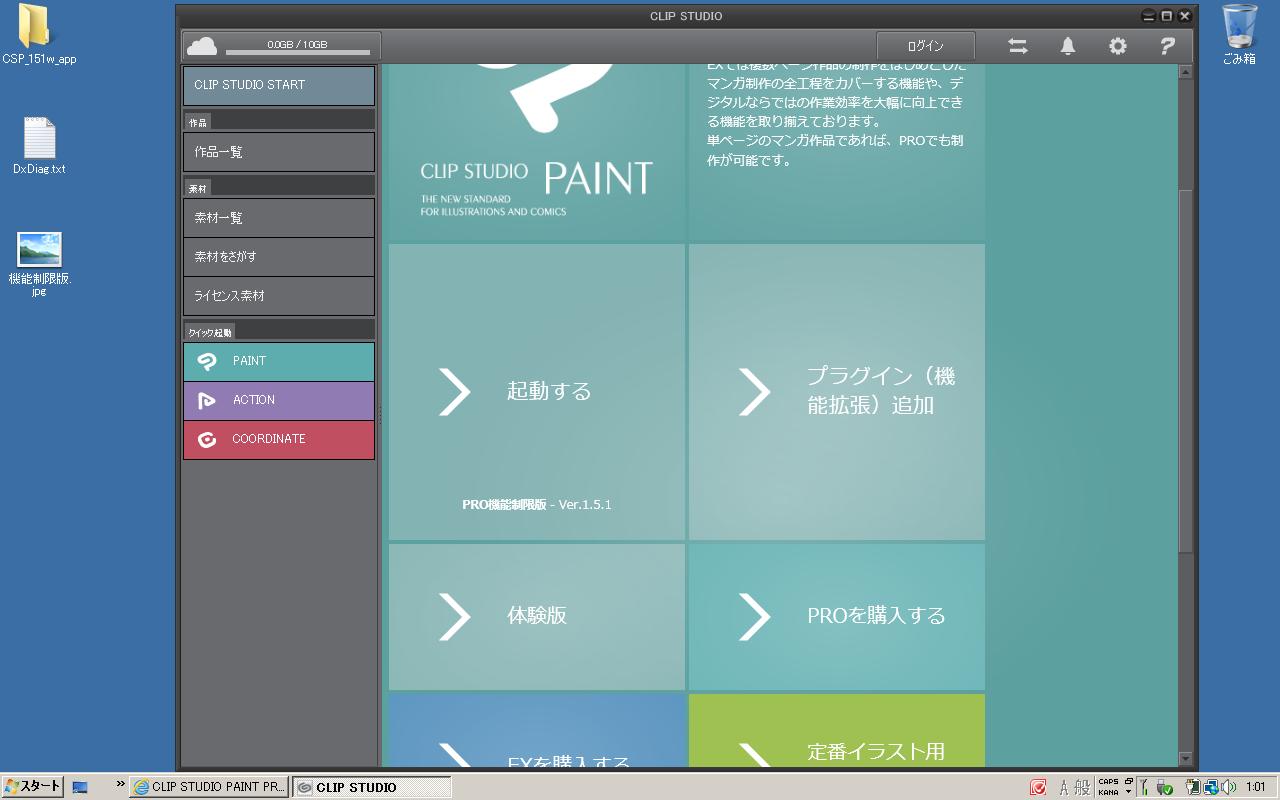This screenshot has height=800, width=1280.
Task: Click the 体験版 tile
Action: tap(536, 616)
